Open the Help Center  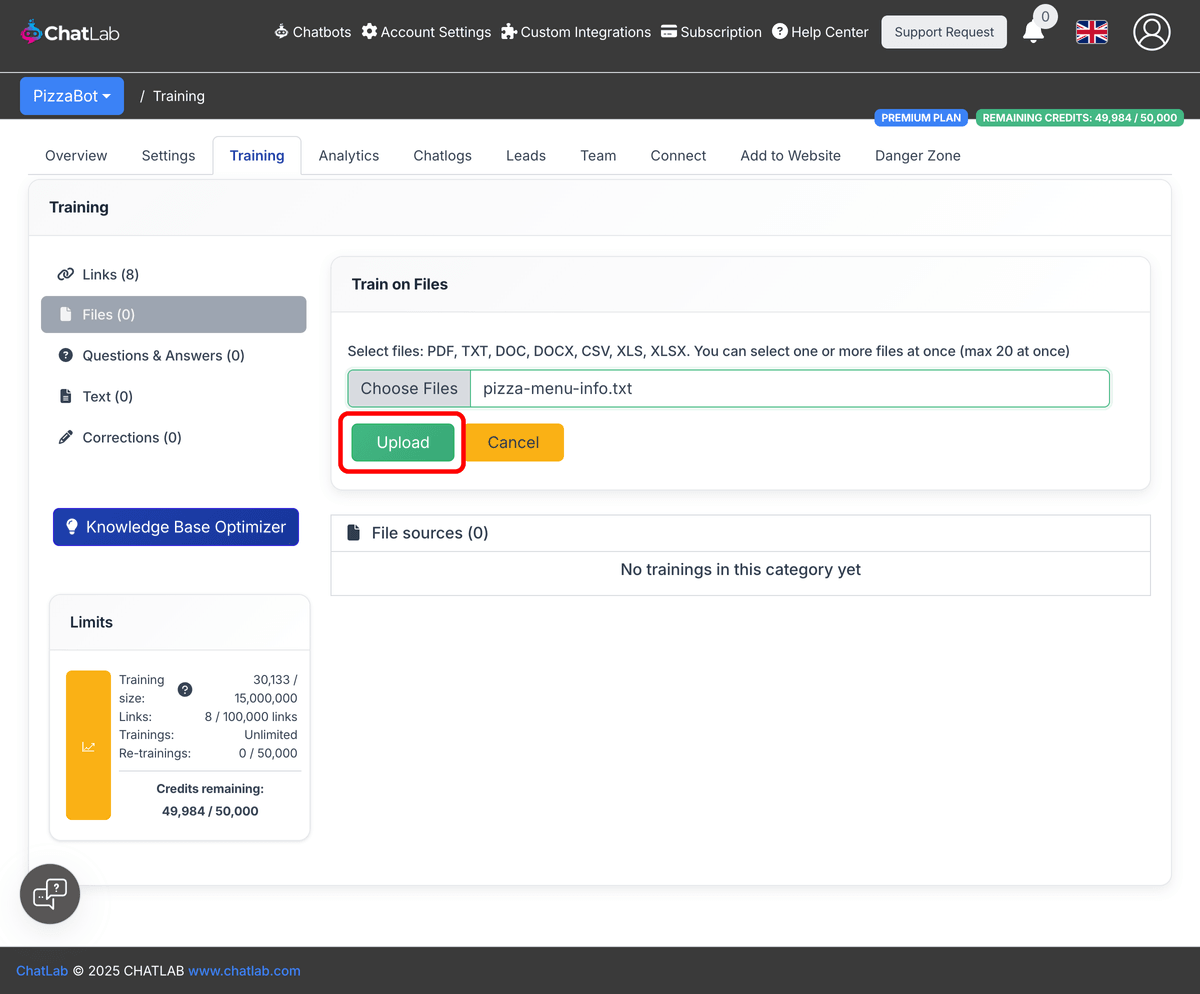(x=820, y=32)
